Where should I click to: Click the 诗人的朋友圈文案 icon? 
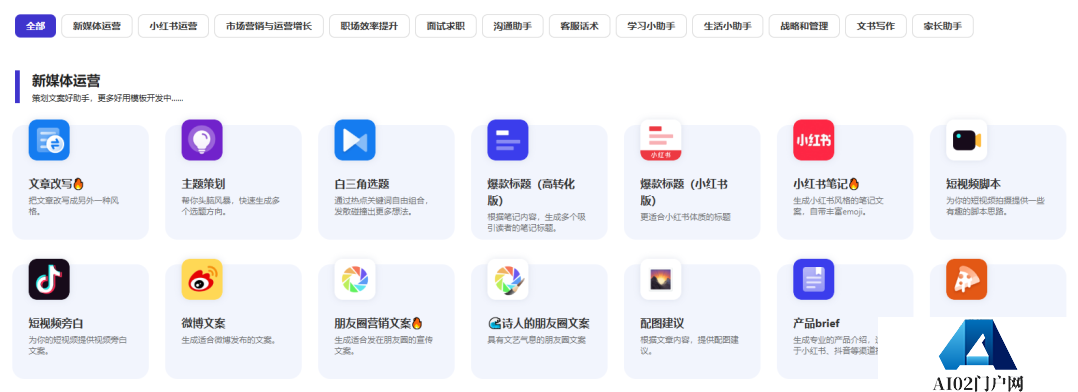click(507, 279)
